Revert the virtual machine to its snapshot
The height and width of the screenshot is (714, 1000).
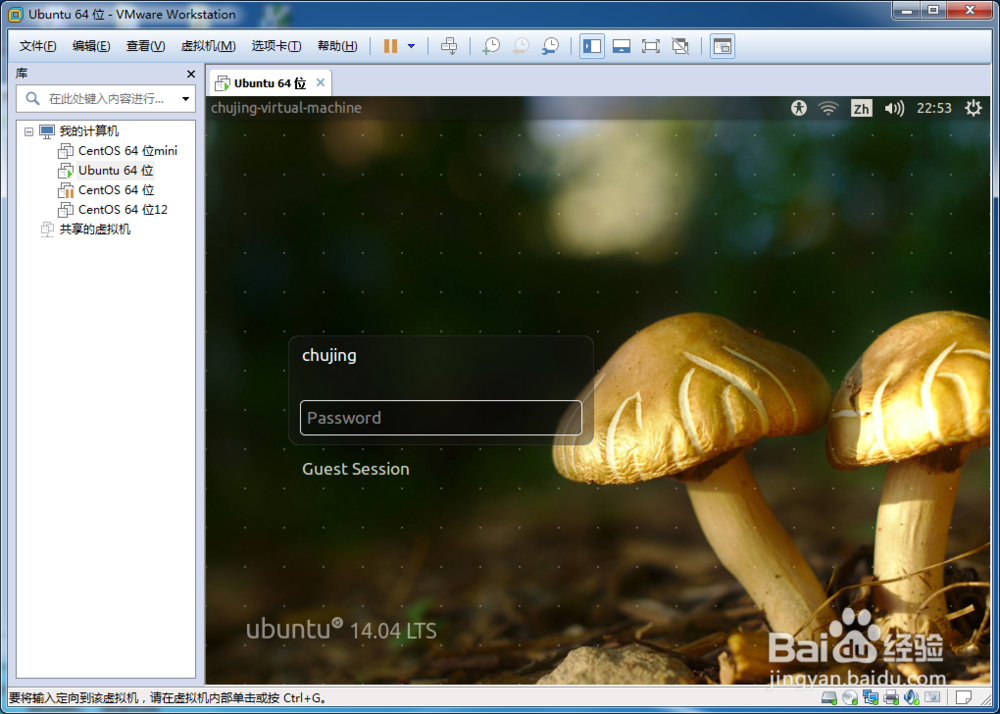pos(521,46)
